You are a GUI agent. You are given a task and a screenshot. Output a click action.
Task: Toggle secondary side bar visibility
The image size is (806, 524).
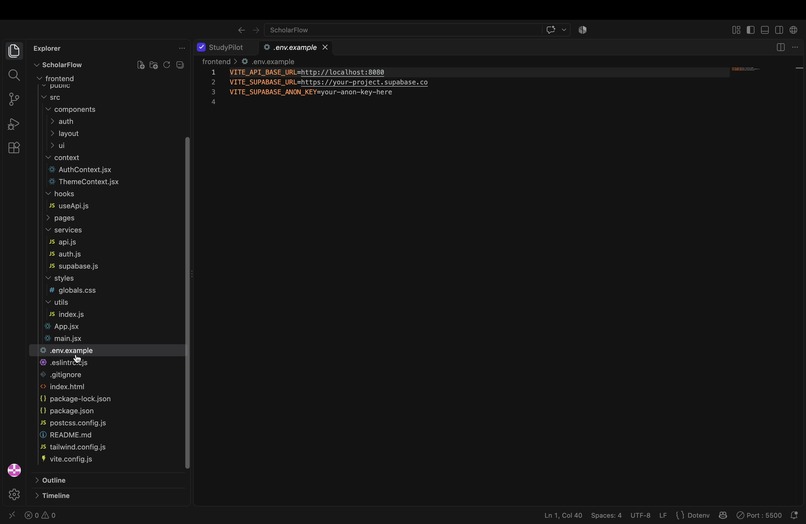click(779, 30)
